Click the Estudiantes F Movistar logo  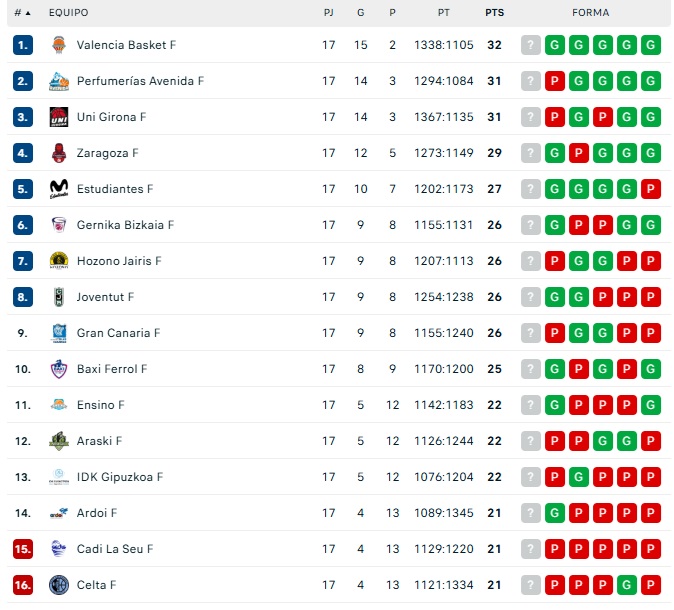click(59, 189)
